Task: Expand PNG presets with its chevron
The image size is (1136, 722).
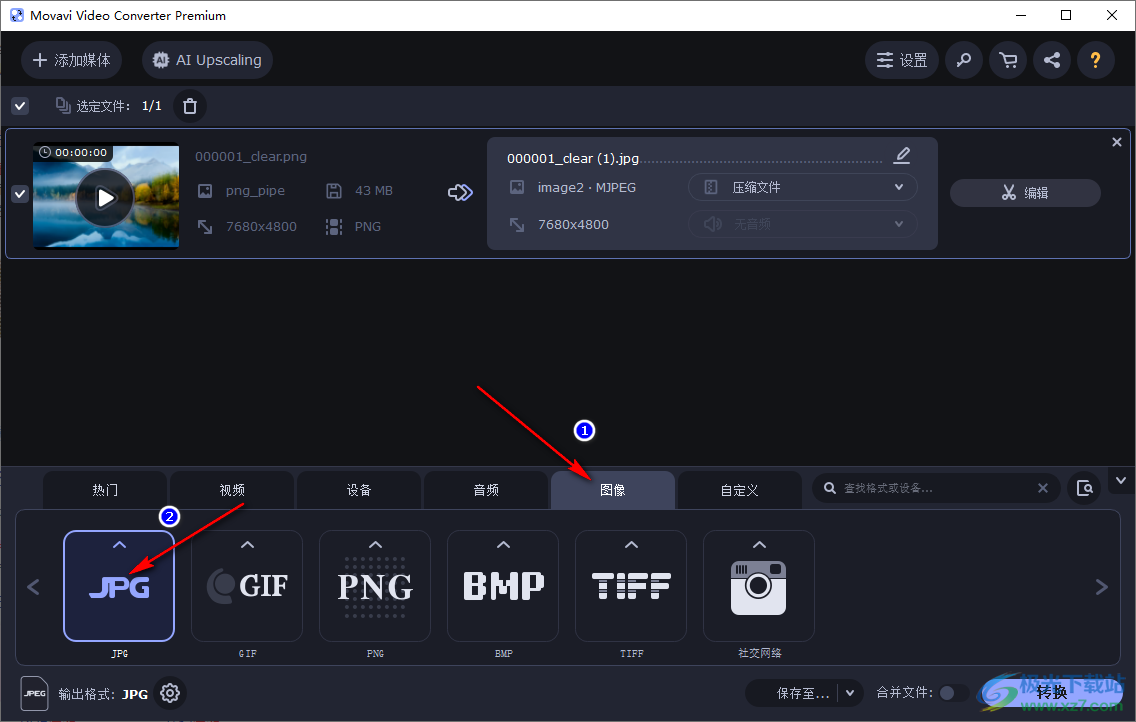Action: (375, 545)
